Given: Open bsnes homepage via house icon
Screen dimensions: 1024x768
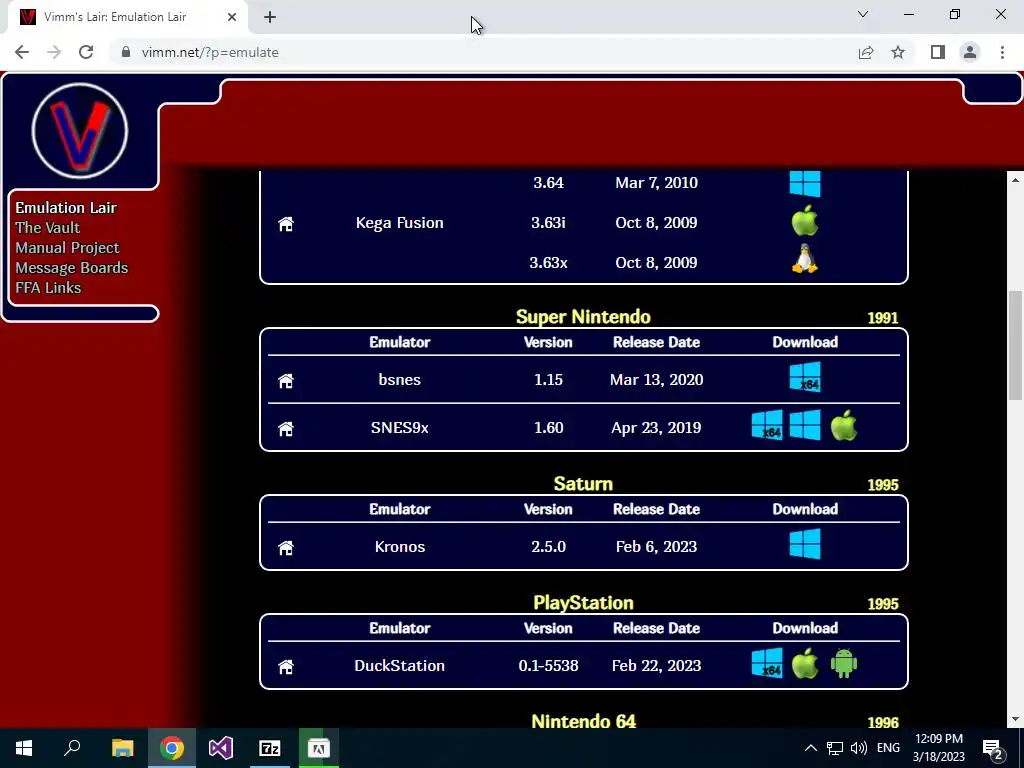Looking at the screenshot, I should 285,381.
